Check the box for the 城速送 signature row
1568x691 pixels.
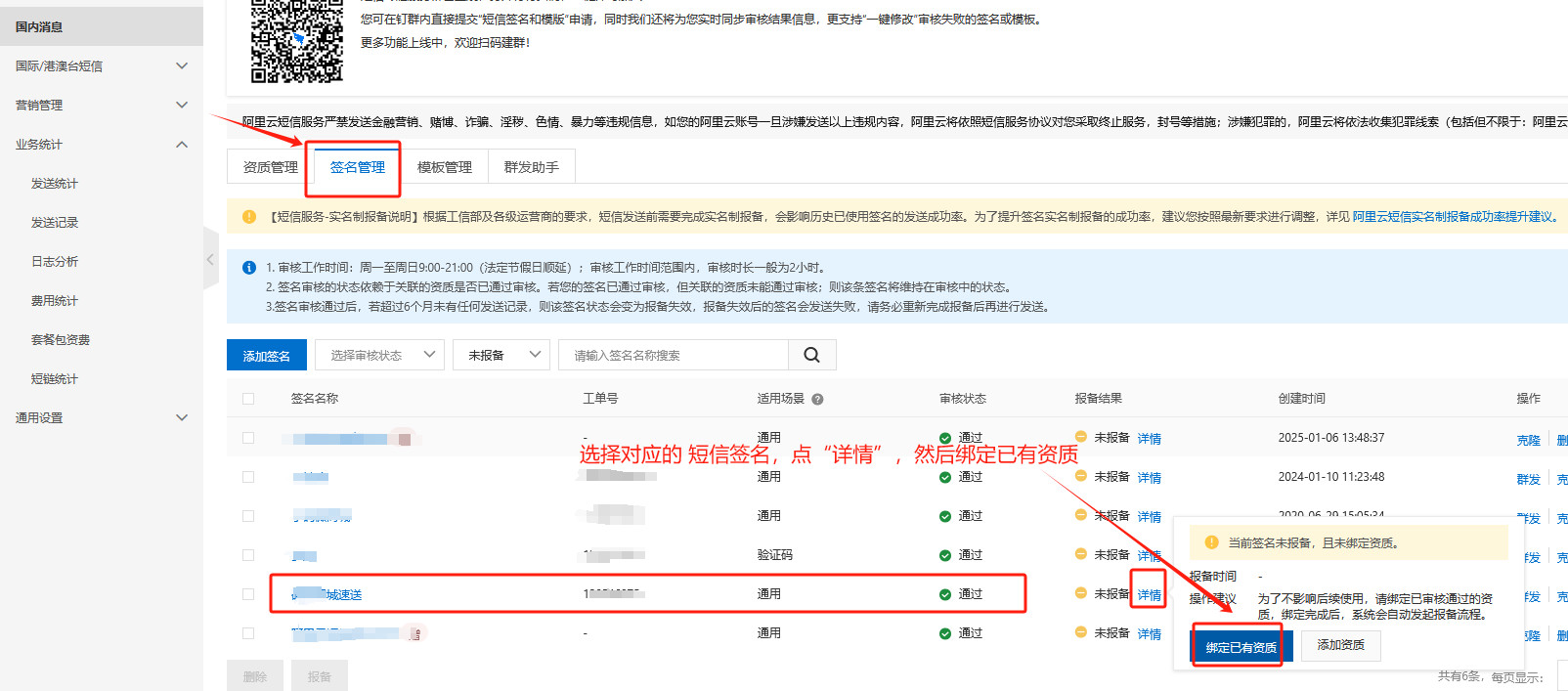pos(248,594)
